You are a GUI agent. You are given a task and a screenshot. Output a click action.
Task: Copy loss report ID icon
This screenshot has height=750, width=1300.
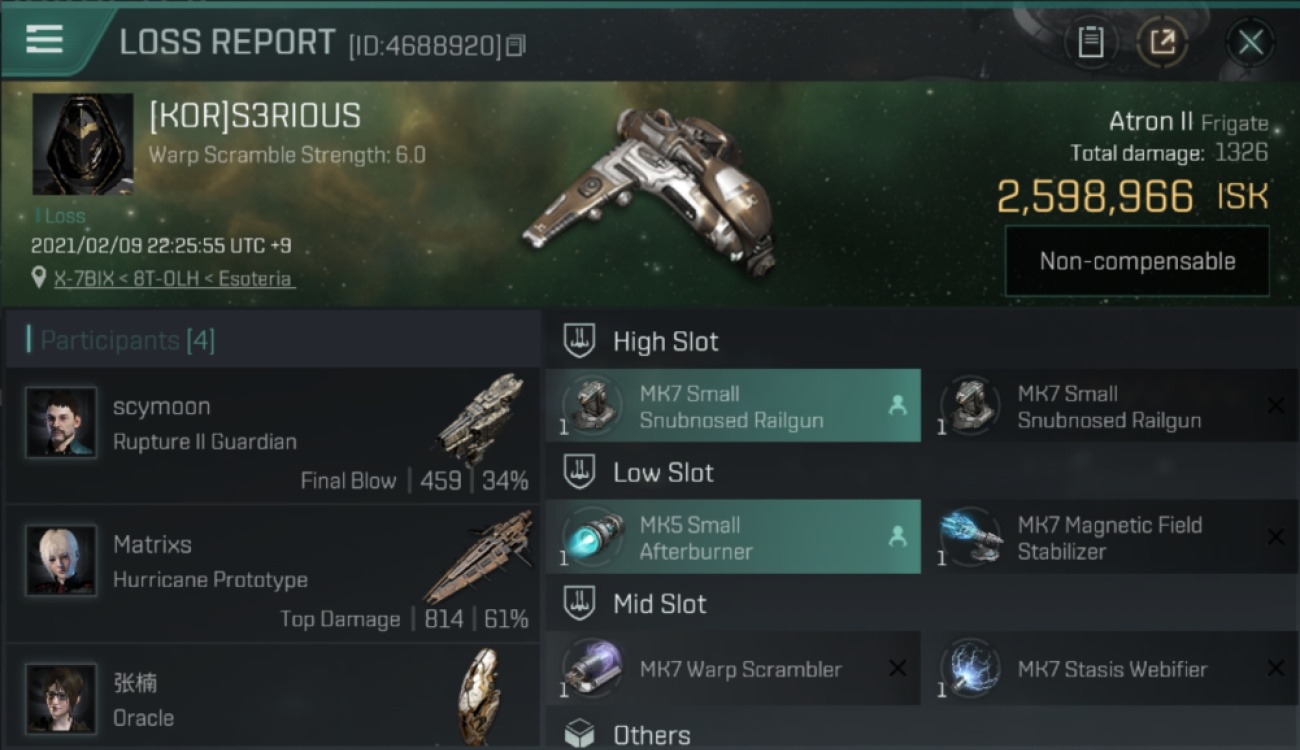pos(516,46)
